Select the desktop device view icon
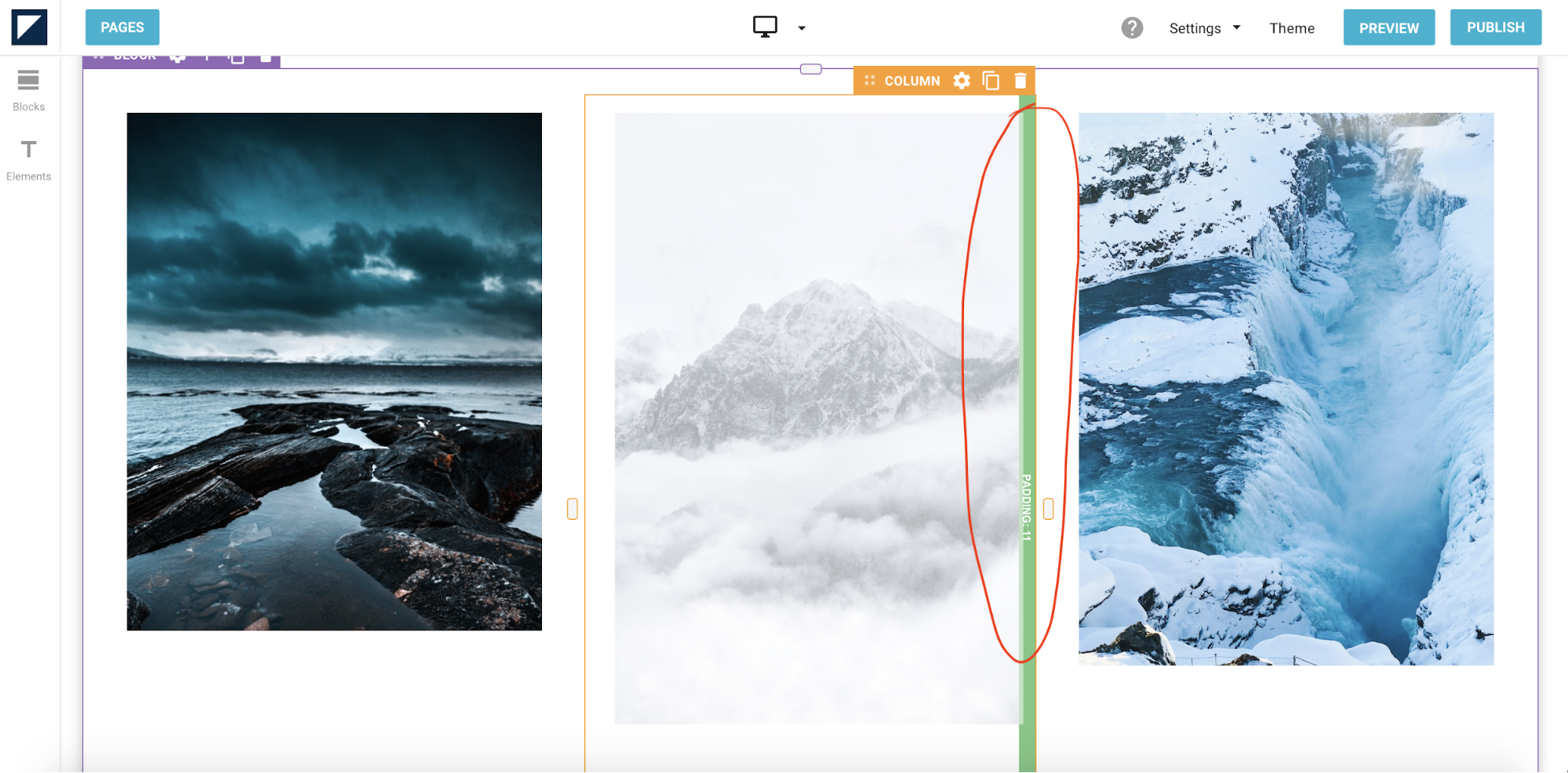 [765, 27]
